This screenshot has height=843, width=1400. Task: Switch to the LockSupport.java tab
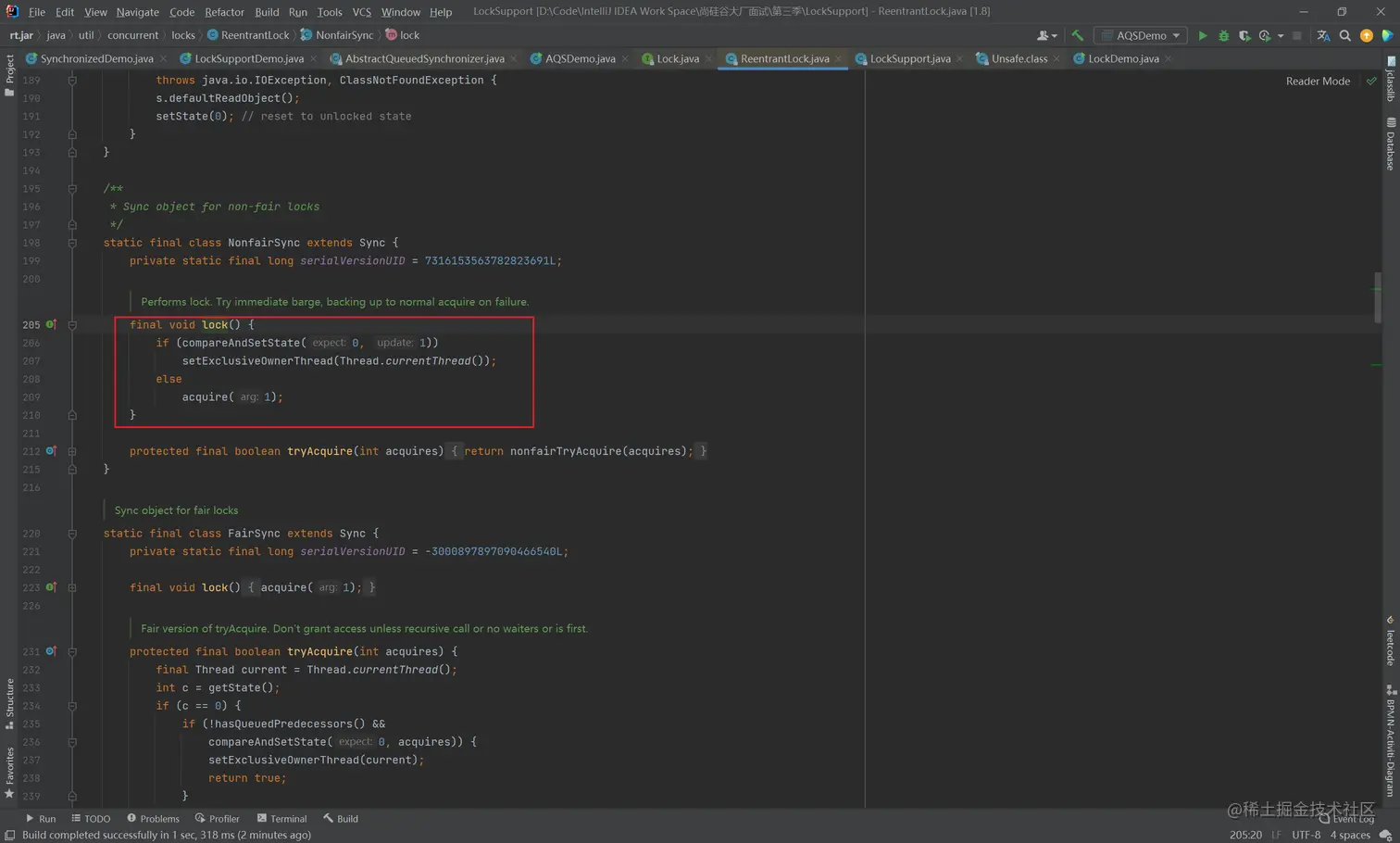[909, 58]
